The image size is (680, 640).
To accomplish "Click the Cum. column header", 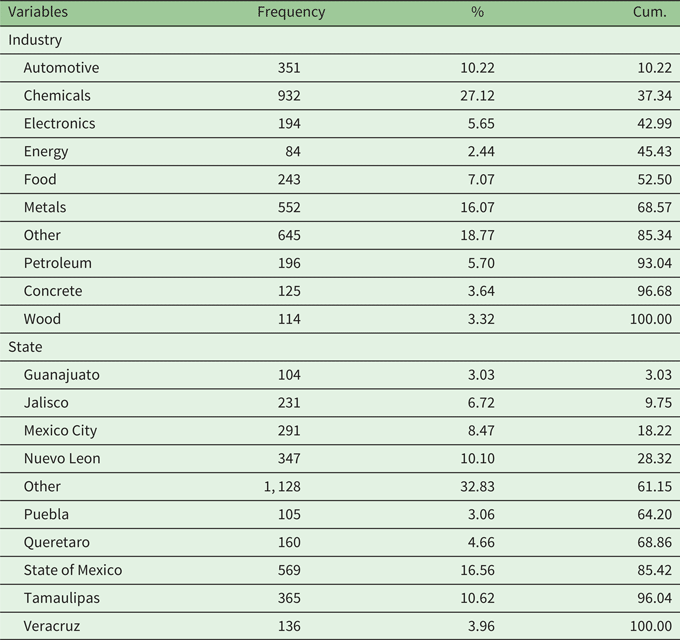I will click(650, 12).
